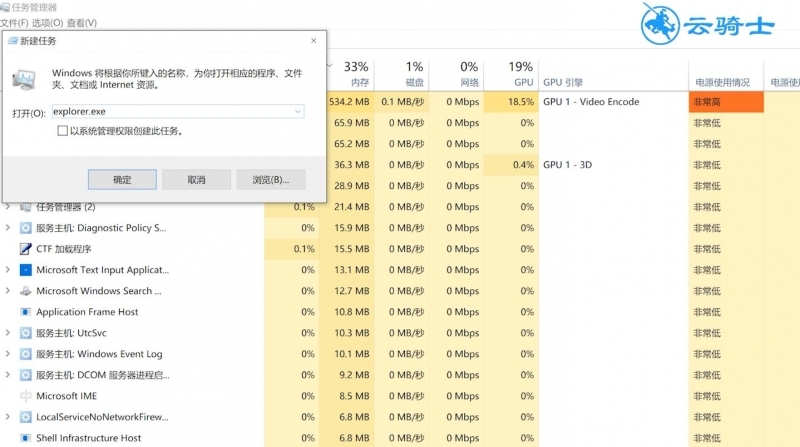This screenshot has height=447, width=800.
Task: Click the 取消 button
Action: point(196,180)
